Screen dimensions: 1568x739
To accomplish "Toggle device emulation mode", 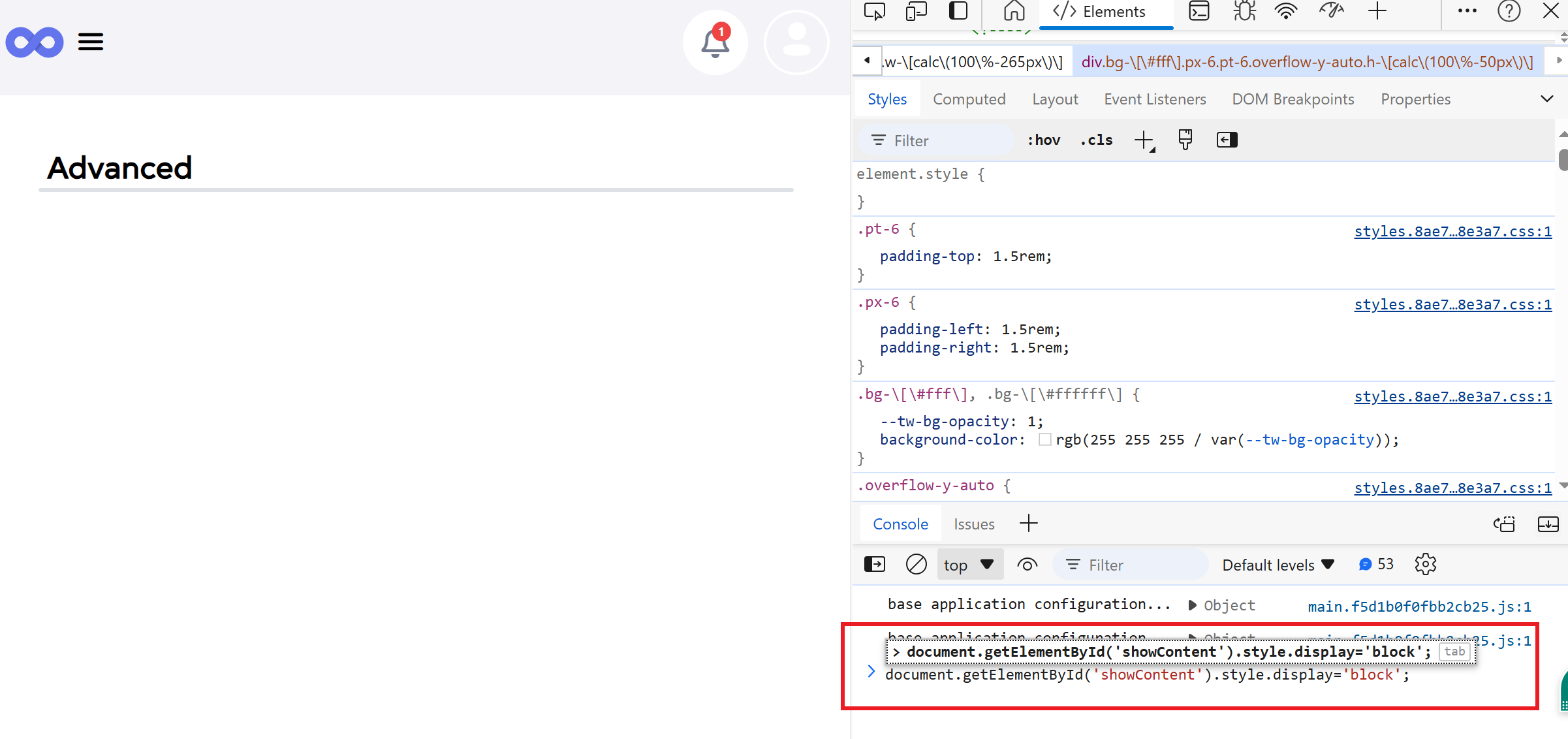I will pyautogui.click(x=916, y=12).
